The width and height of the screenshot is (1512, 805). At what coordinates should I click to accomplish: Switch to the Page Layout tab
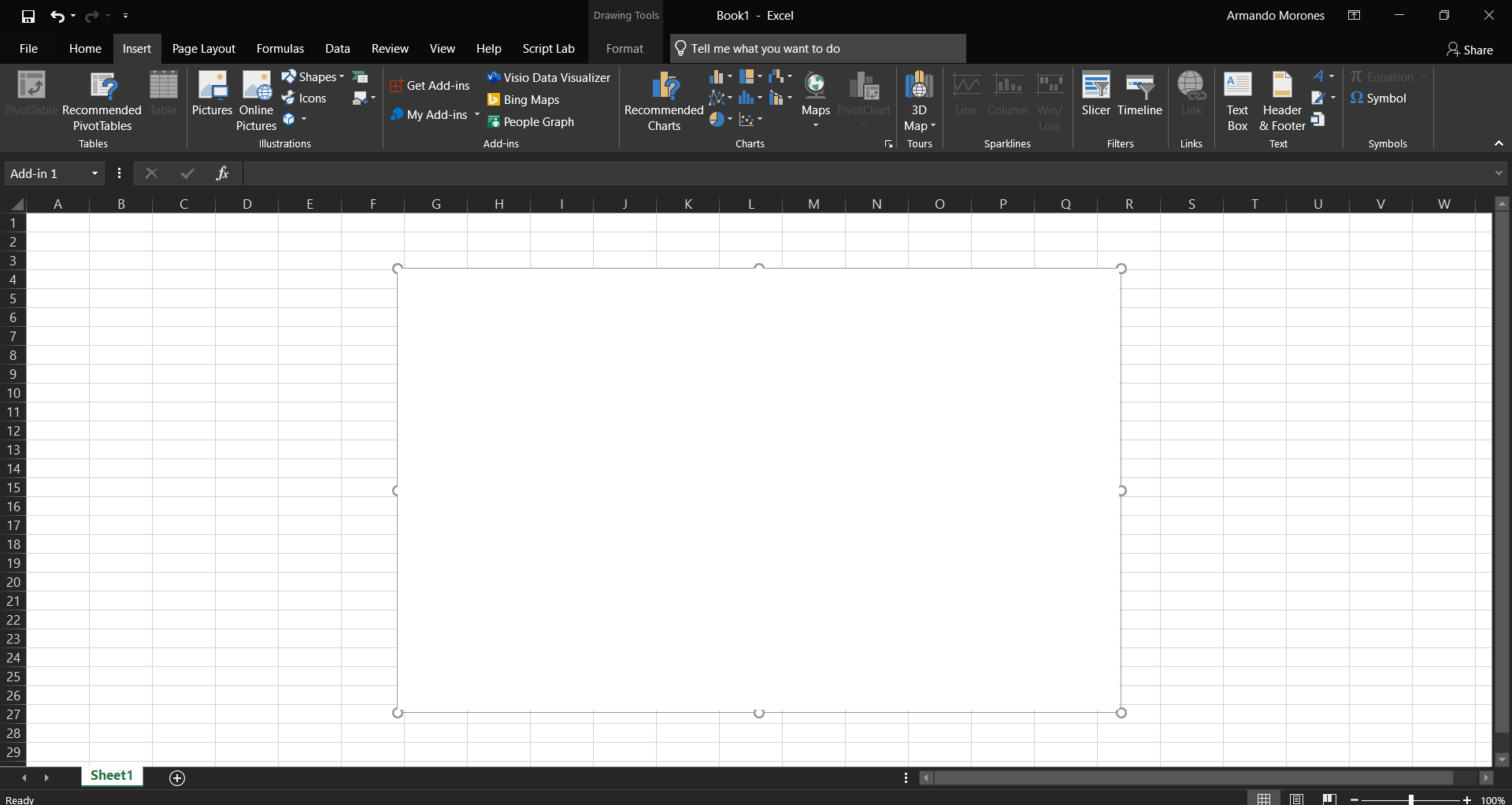(203, 49)
